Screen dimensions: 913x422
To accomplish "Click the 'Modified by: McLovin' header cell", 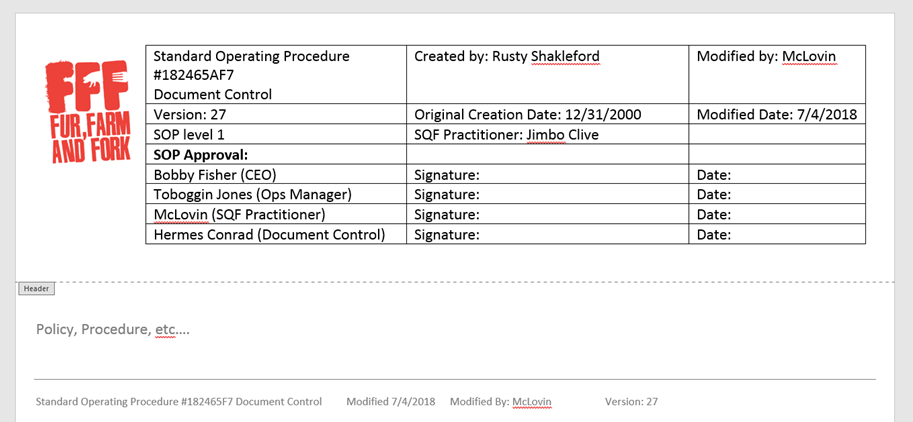I will click(777, 75).
